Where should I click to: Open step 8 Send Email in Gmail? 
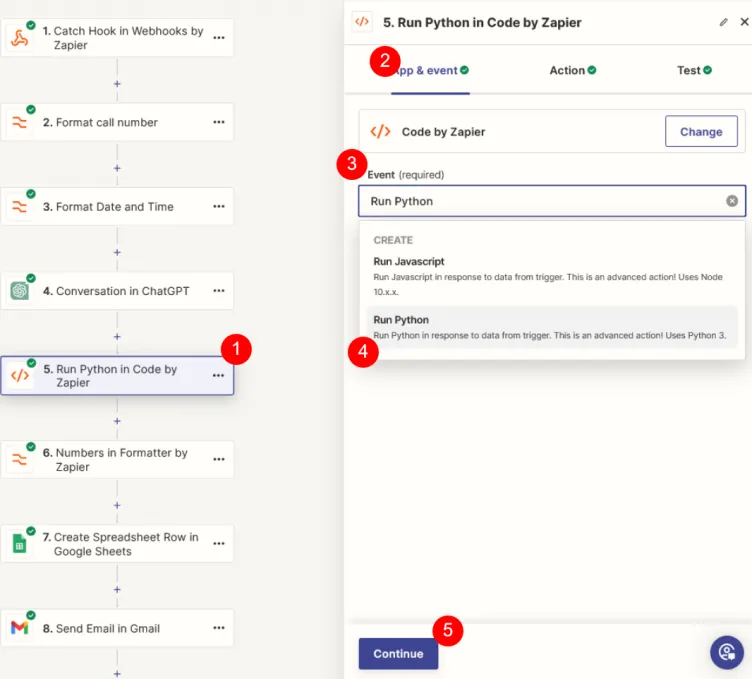point(117,628)
